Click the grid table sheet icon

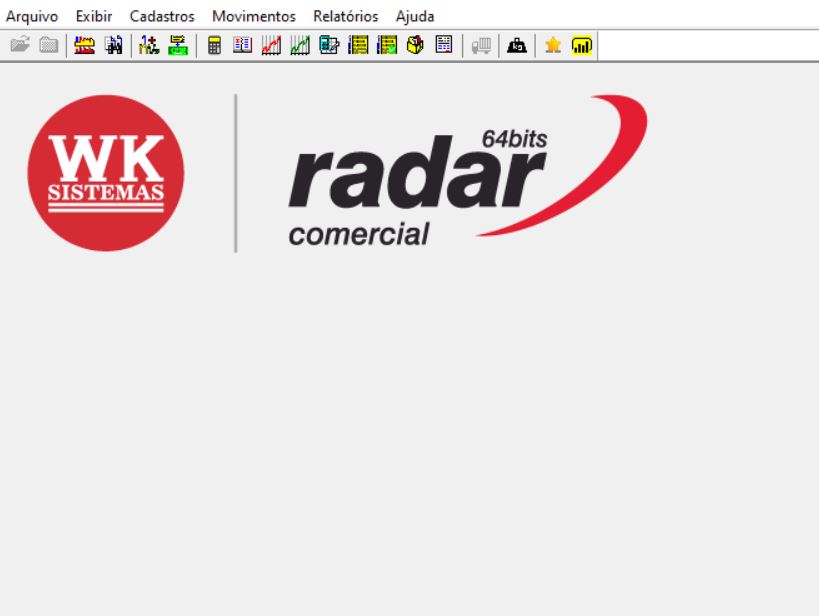[x=444, y=45]
